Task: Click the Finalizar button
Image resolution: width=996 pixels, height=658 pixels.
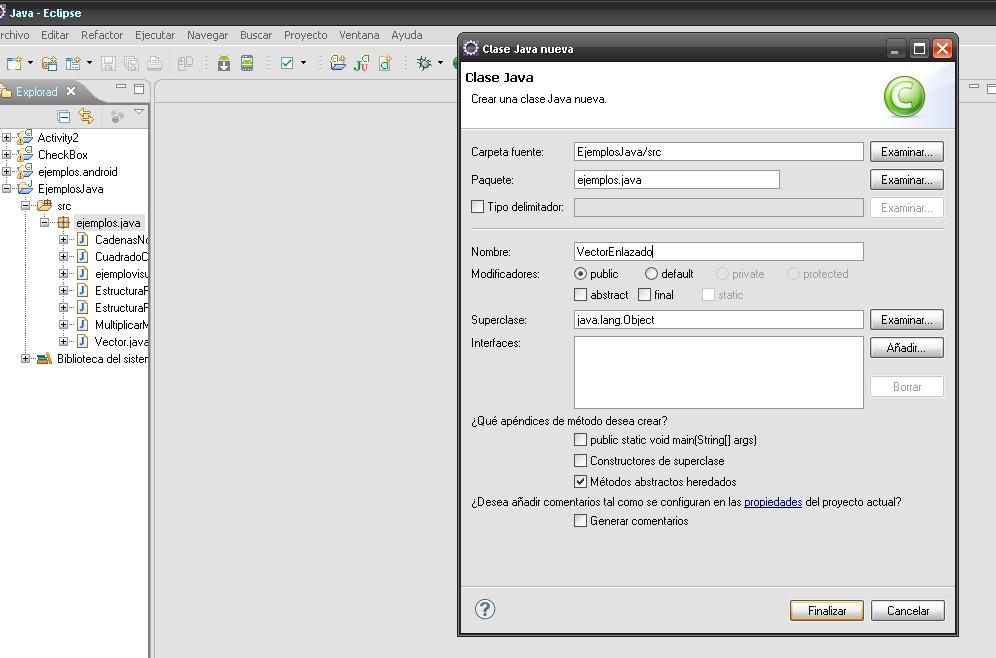Action: point(826,610)
